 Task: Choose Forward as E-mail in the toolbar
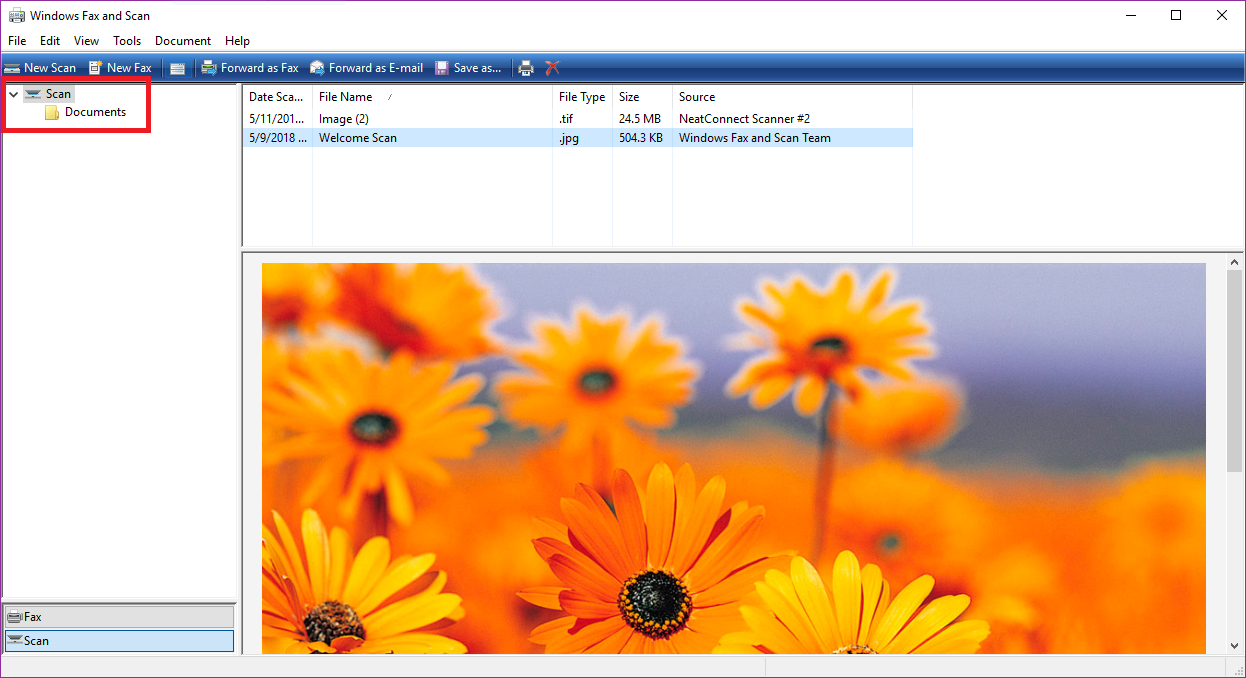366,68
